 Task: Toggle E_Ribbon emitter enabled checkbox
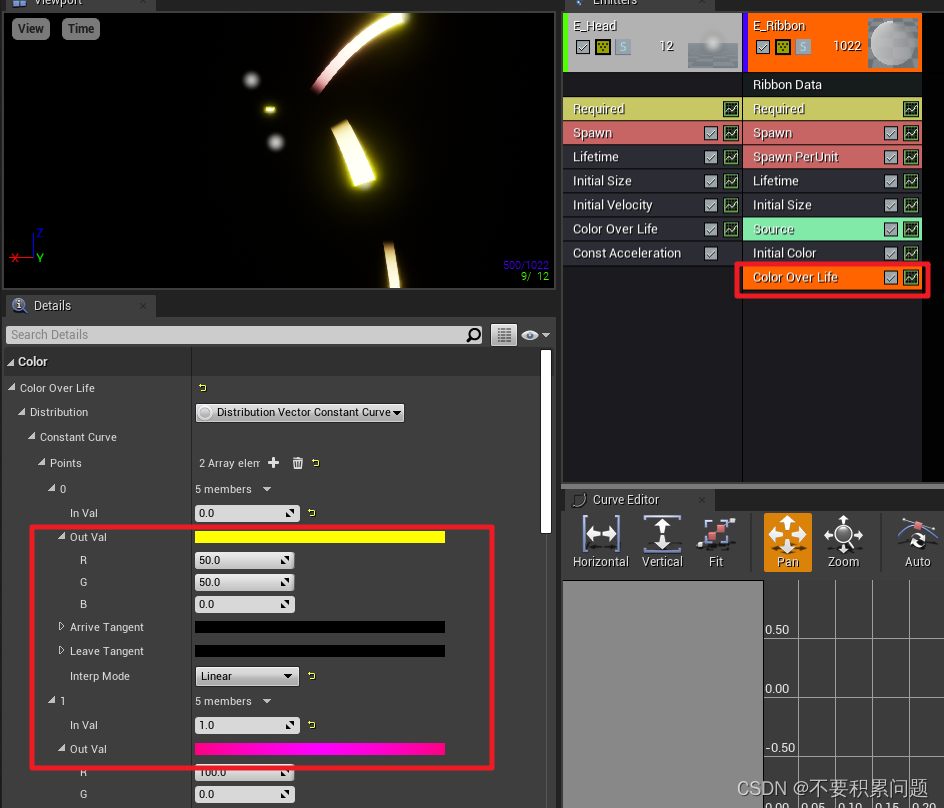[x=762, y=46]
